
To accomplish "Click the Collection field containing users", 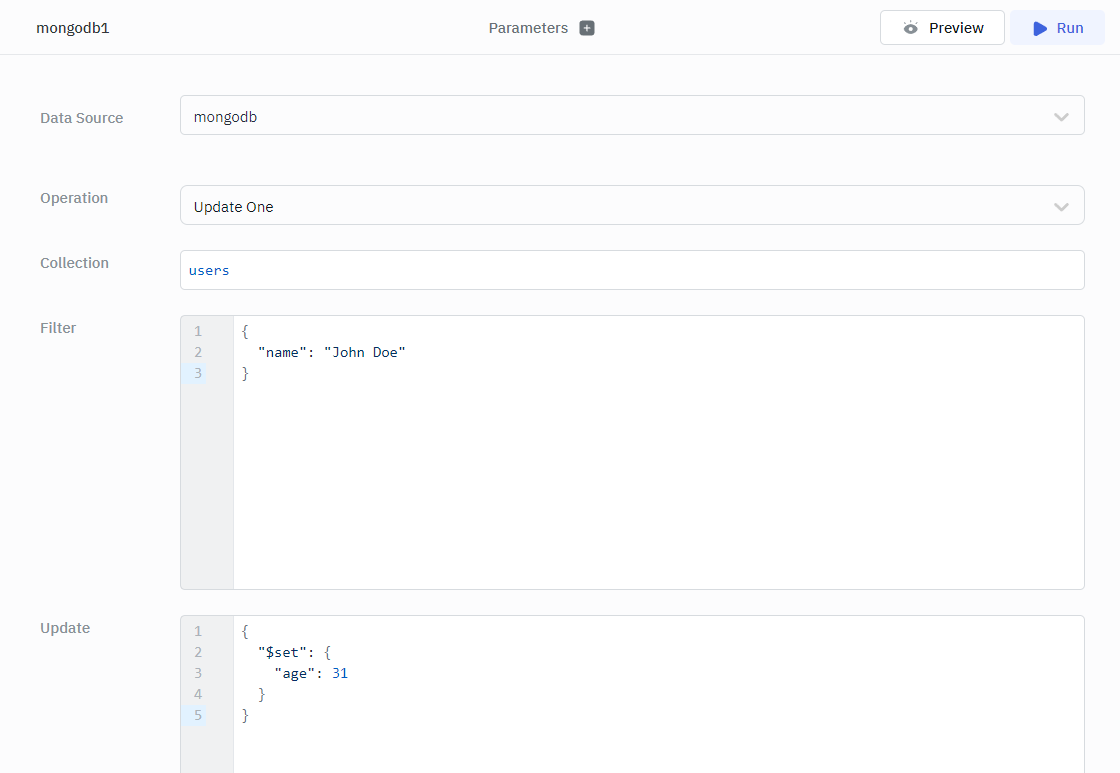I will tap(630, 270).
